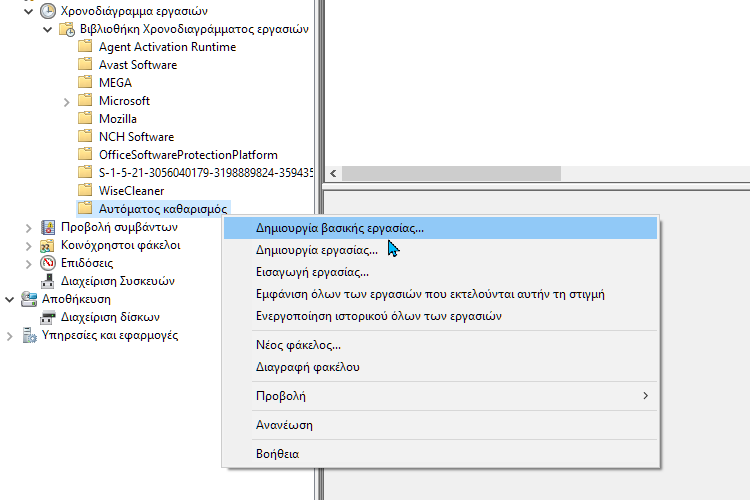
Task: Click the Mozilla folder icon
Action: [x=85, y=118]
